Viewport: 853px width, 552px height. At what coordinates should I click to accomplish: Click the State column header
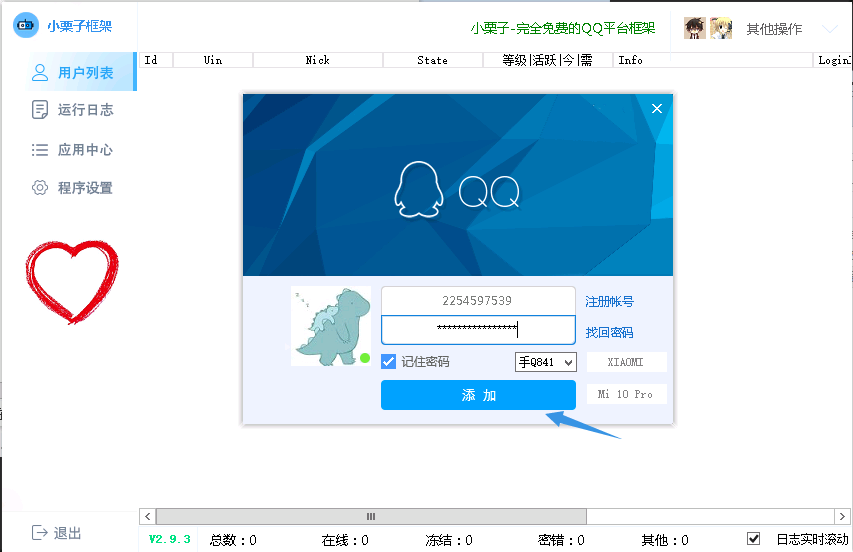(432, 60)
